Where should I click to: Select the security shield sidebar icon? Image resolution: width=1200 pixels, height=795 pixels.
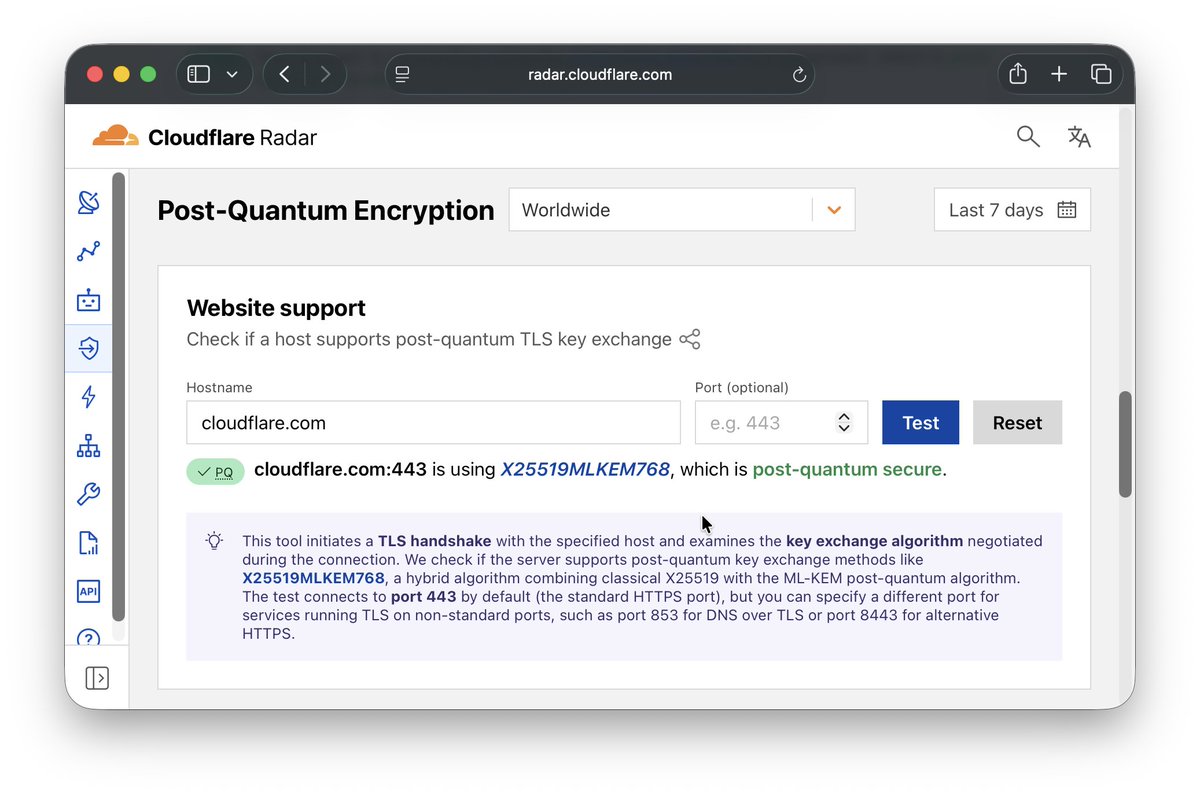89,349
